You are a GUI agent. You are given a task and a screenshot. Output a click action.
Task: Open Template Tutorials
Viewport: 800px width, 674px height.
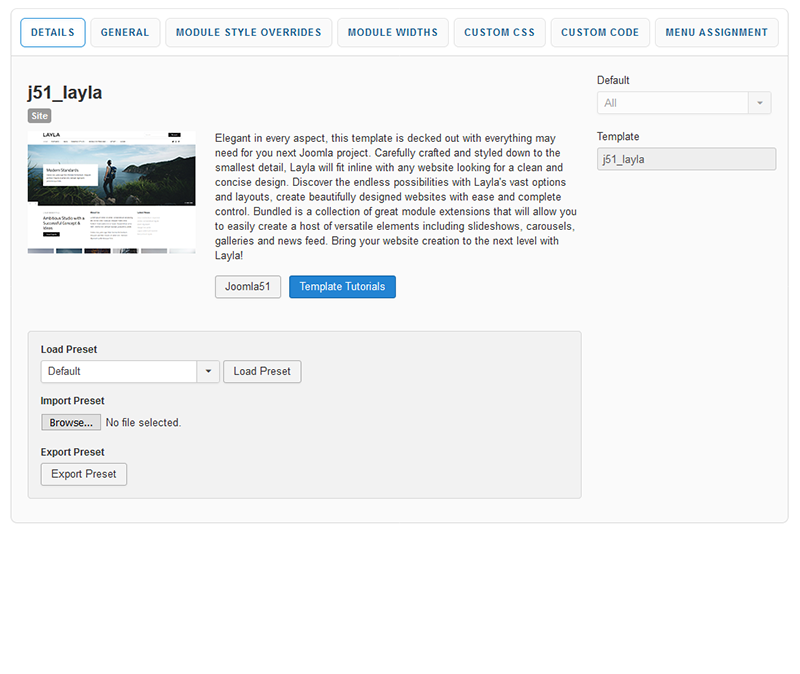click(342, 287)
